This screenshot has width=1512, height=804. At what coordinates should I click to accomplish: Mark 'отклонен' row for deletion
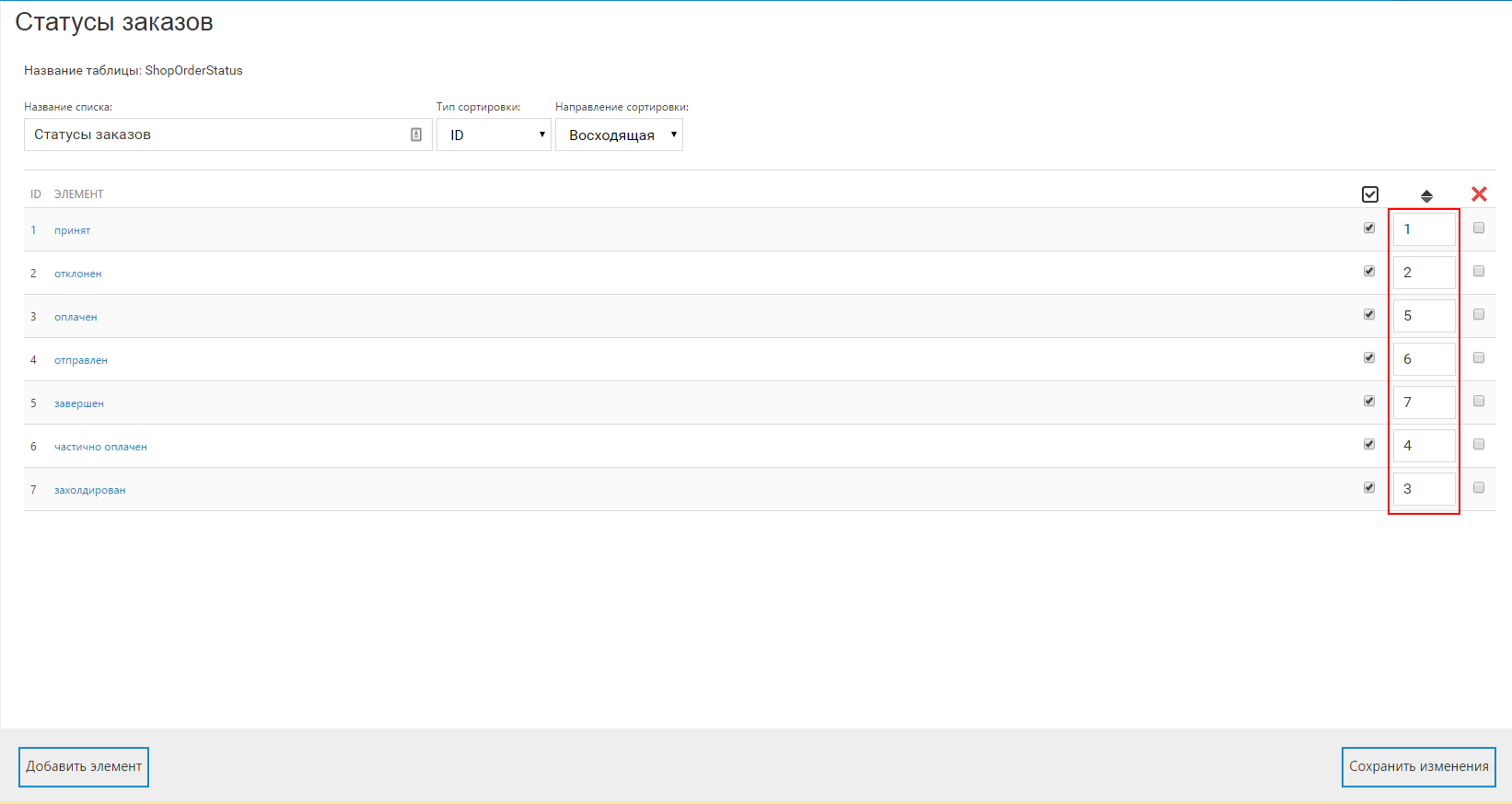[x=1479, y=272]
